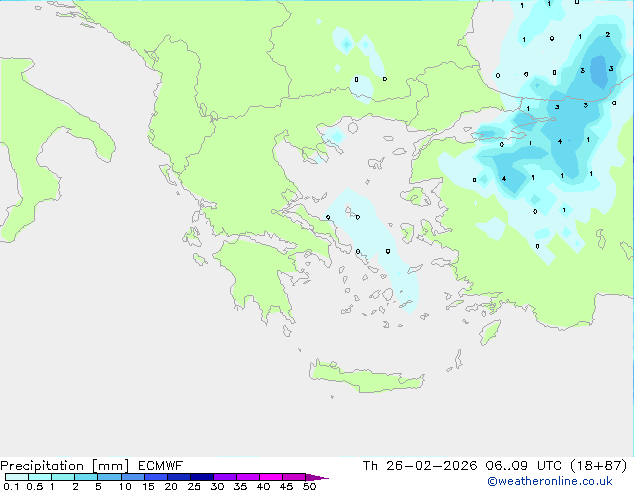Click the legend label '10'
Viewport: 634px width, 490px height.
coord(125,486)
